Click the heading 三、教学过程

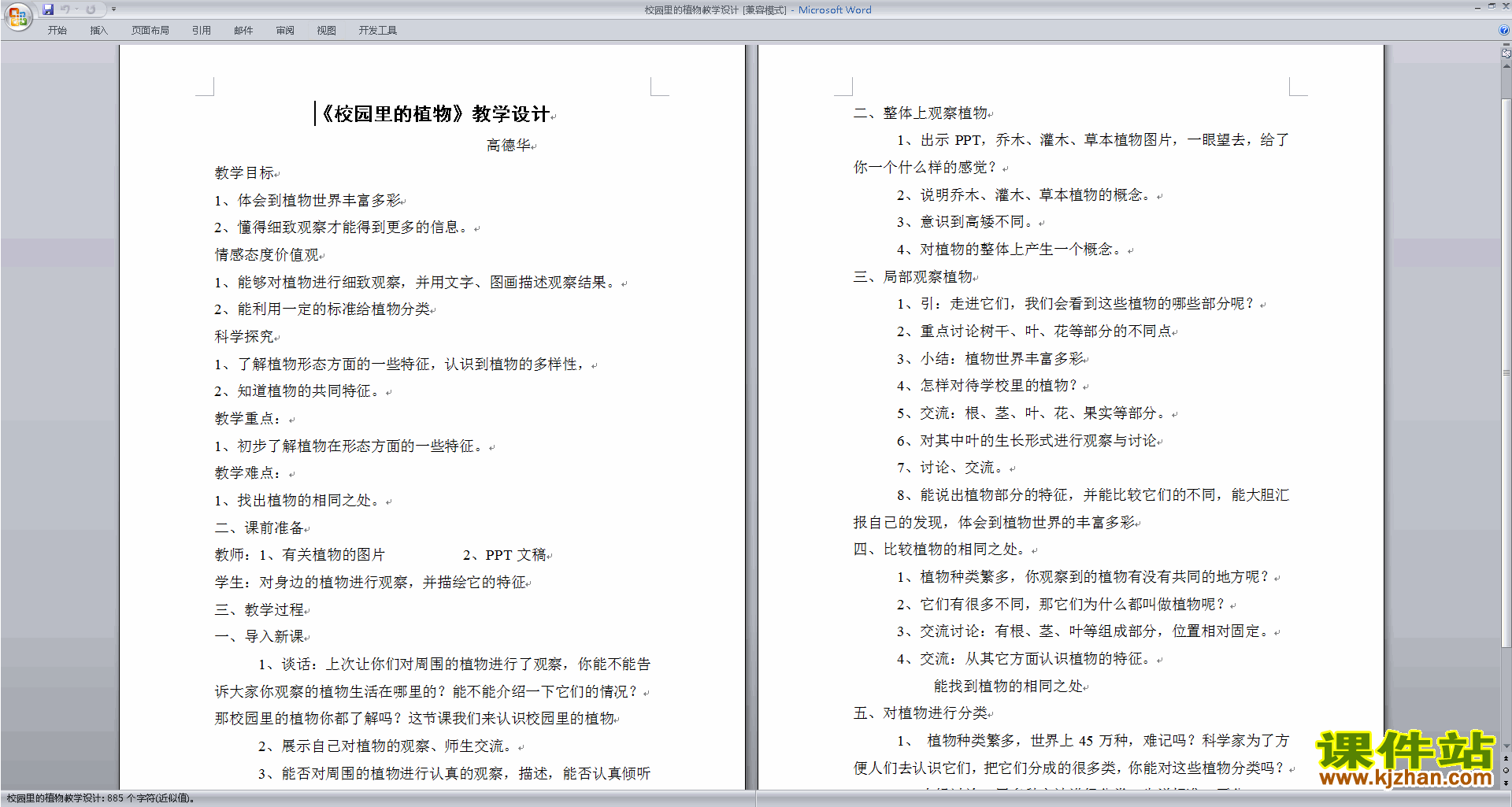point(259,609)
